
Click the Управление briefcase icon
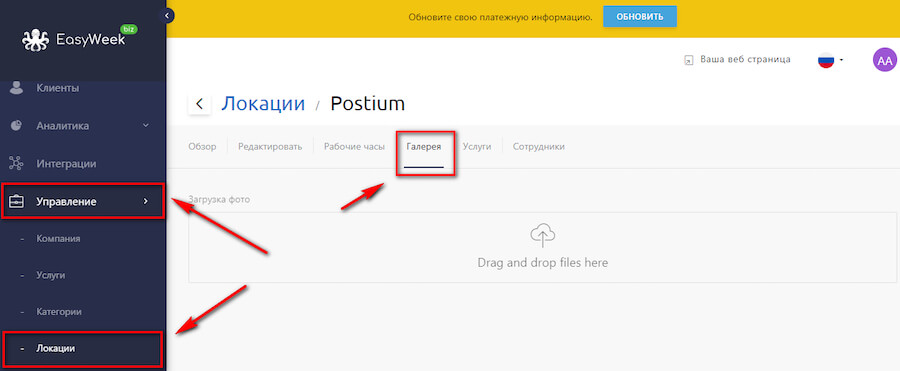(16, 202)
